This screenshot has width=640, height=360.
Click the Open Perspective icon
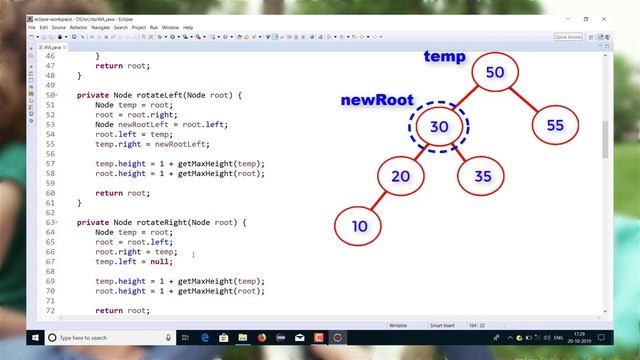(591, 37)
